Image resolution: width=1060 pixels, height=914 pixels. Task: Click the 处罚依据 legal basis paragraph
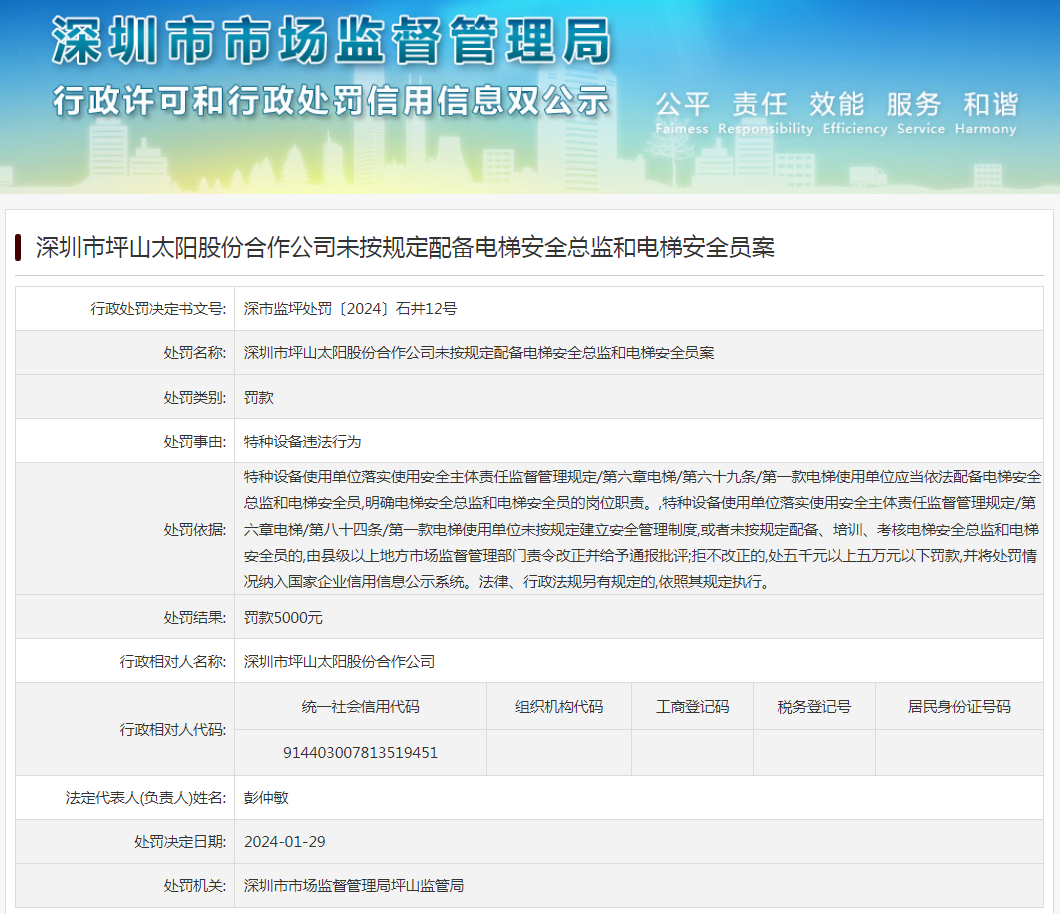[642, 529]
